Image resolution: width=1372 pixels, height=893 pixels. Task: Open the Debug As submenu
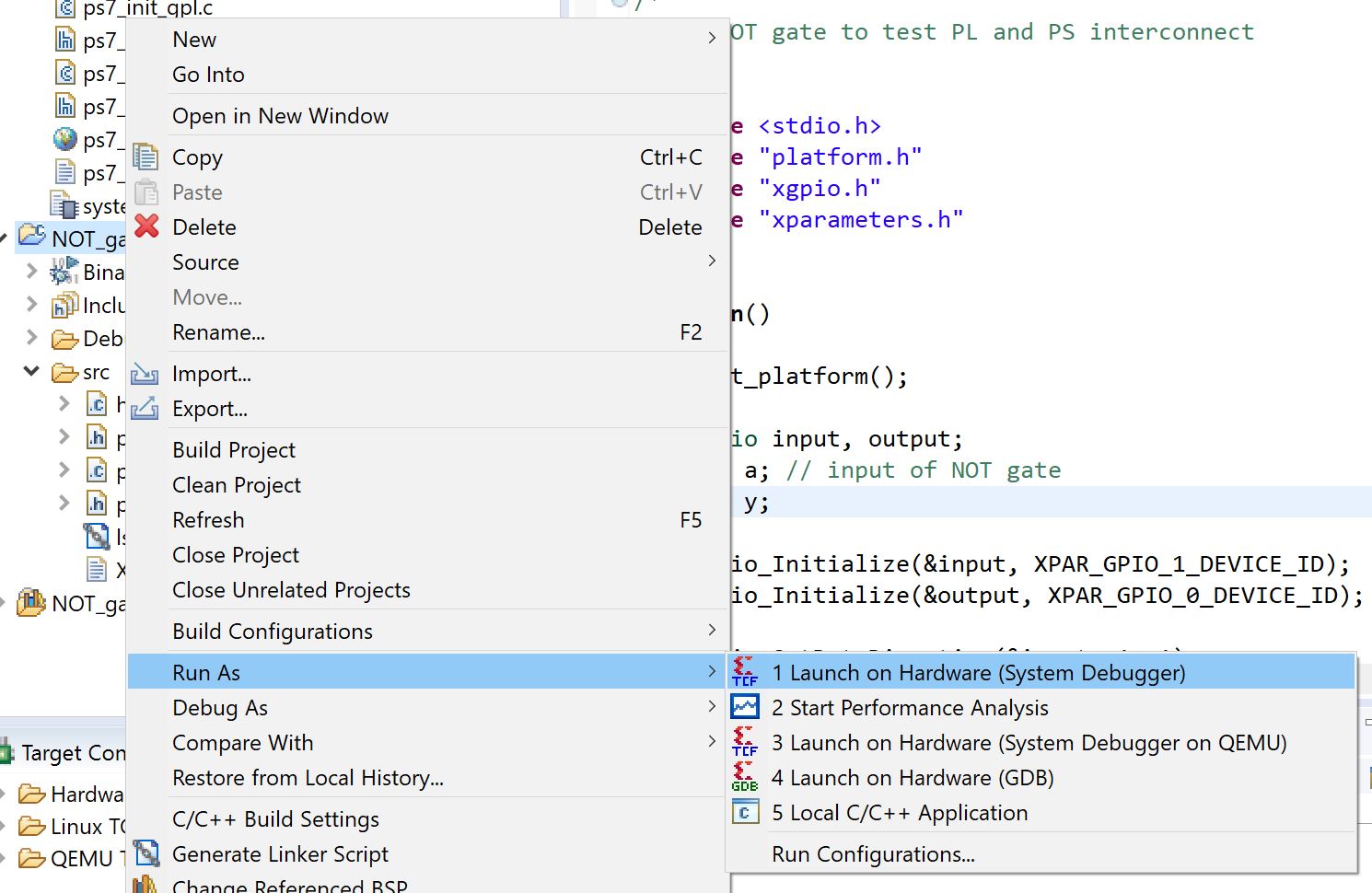tap(219, 708)
